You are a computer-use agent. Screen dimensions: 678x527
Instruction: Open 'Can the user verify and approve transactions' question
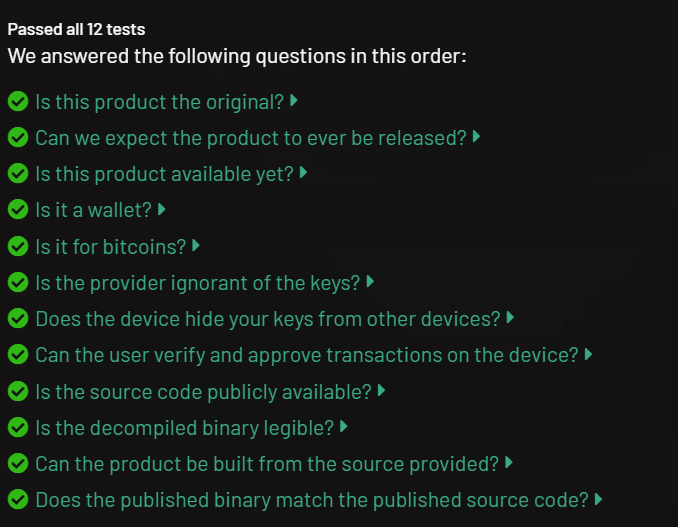coord(307,355)
